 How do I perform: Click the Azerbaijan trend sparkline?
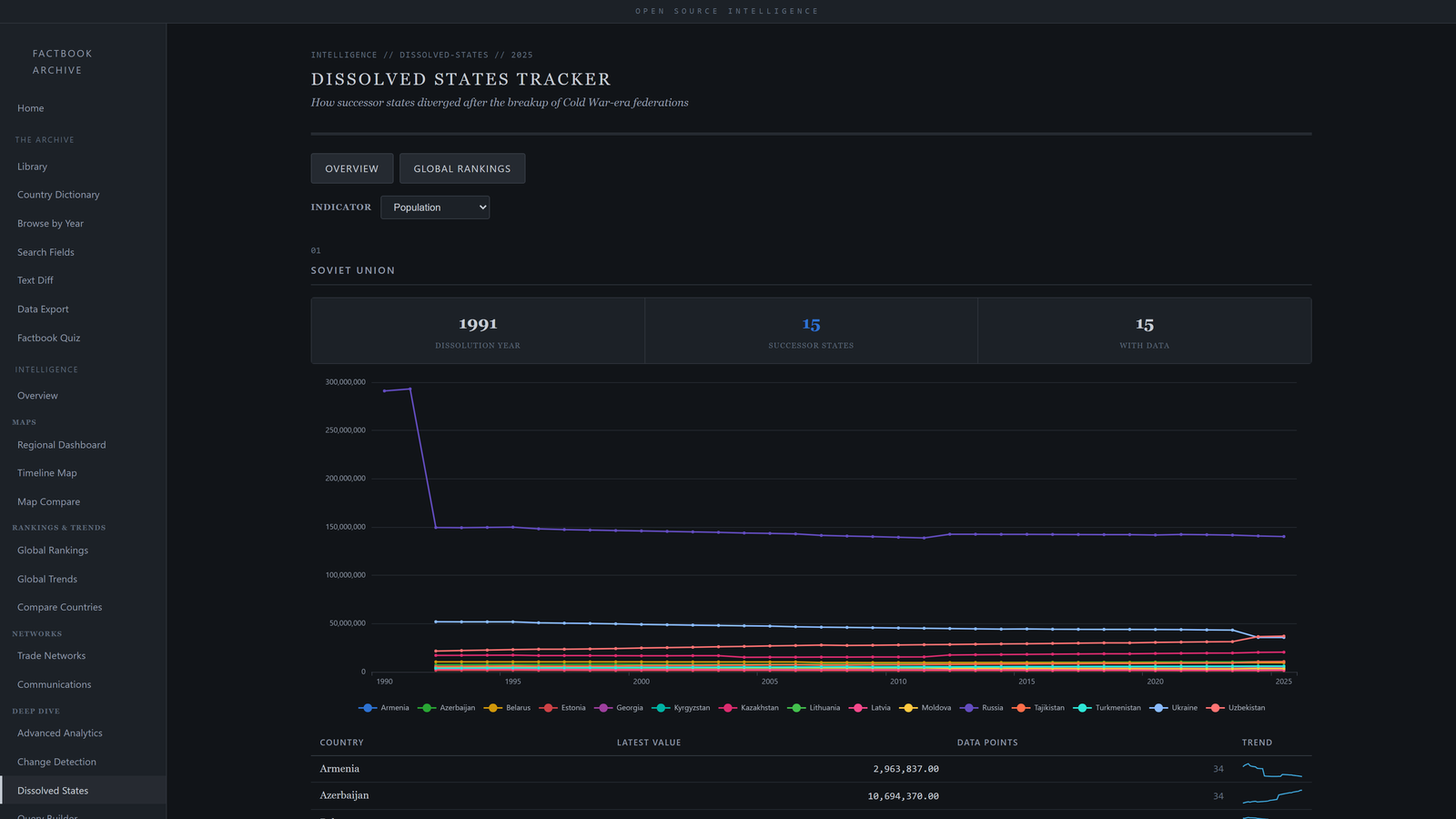[x=1271, y=796]
